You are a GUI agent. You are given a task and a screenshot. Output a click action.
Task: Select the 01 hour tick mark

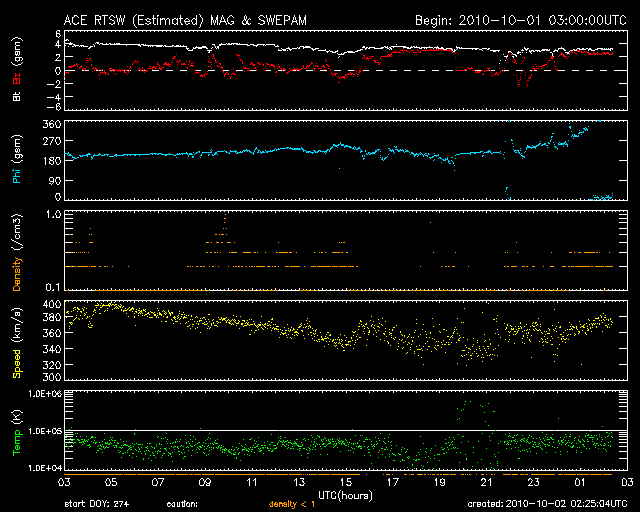coord(580,482)
